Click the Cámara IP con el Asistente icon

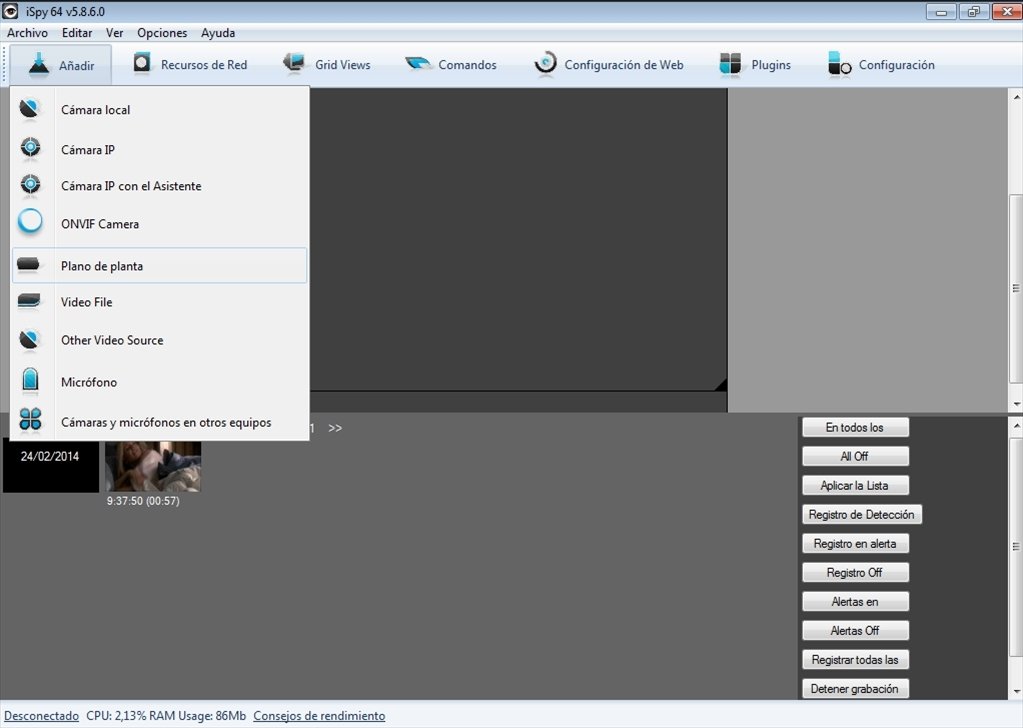[30, 185]
